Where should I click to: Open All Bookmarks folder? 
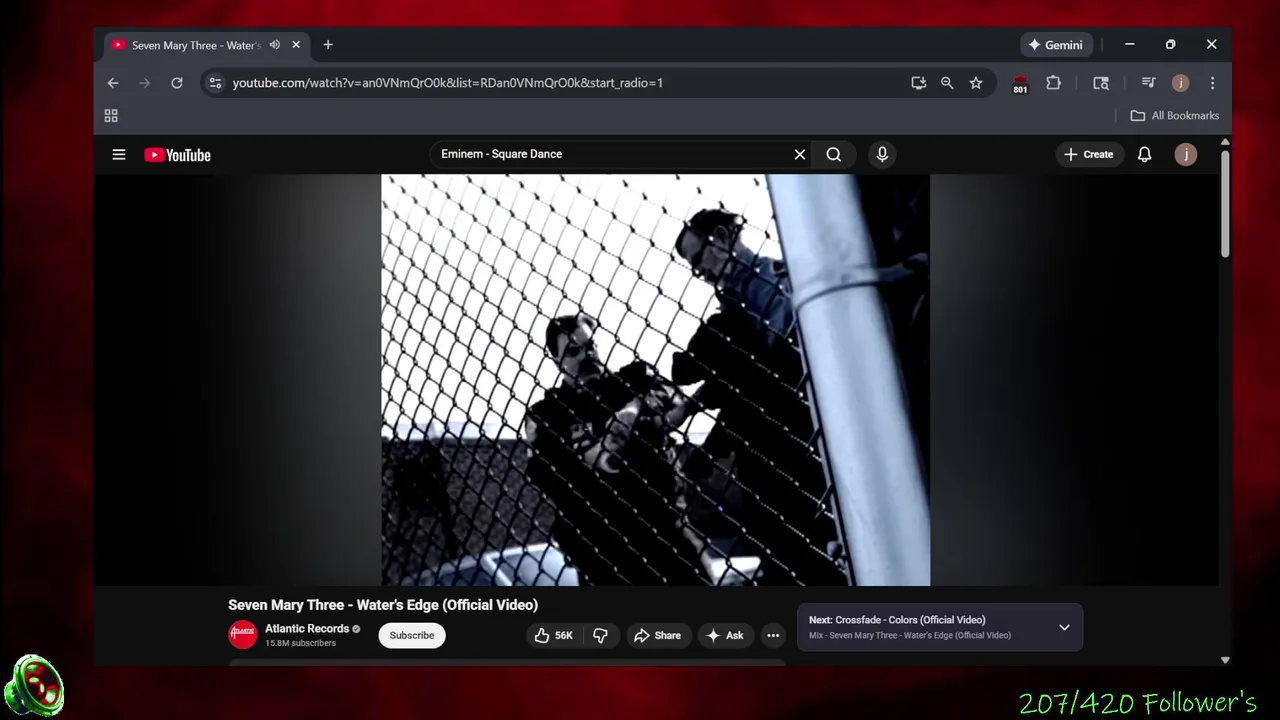tap(1174, 116)
